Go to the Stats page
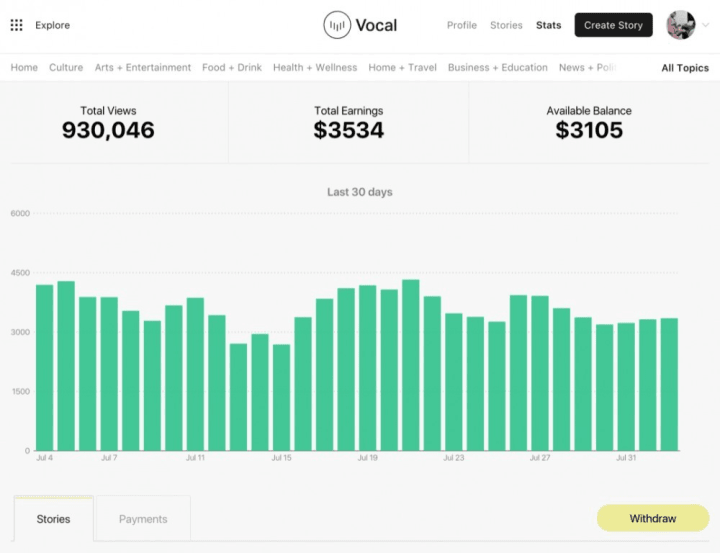720x553 pixels. point(548,25)
